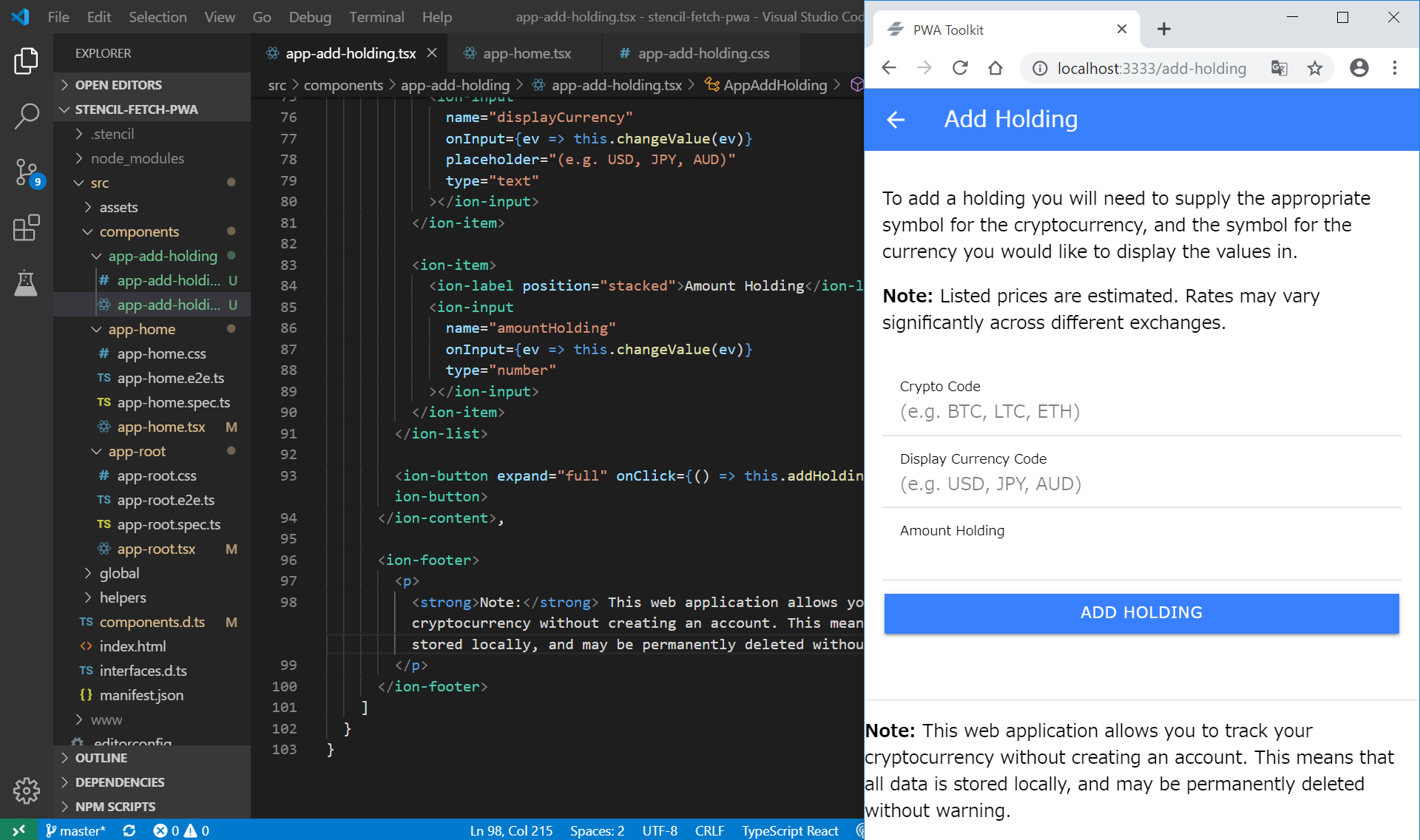Screen dimensions: 1420x840
Task: Click Ln 98, Col 215 cursor position
Action: click(511, 830)
